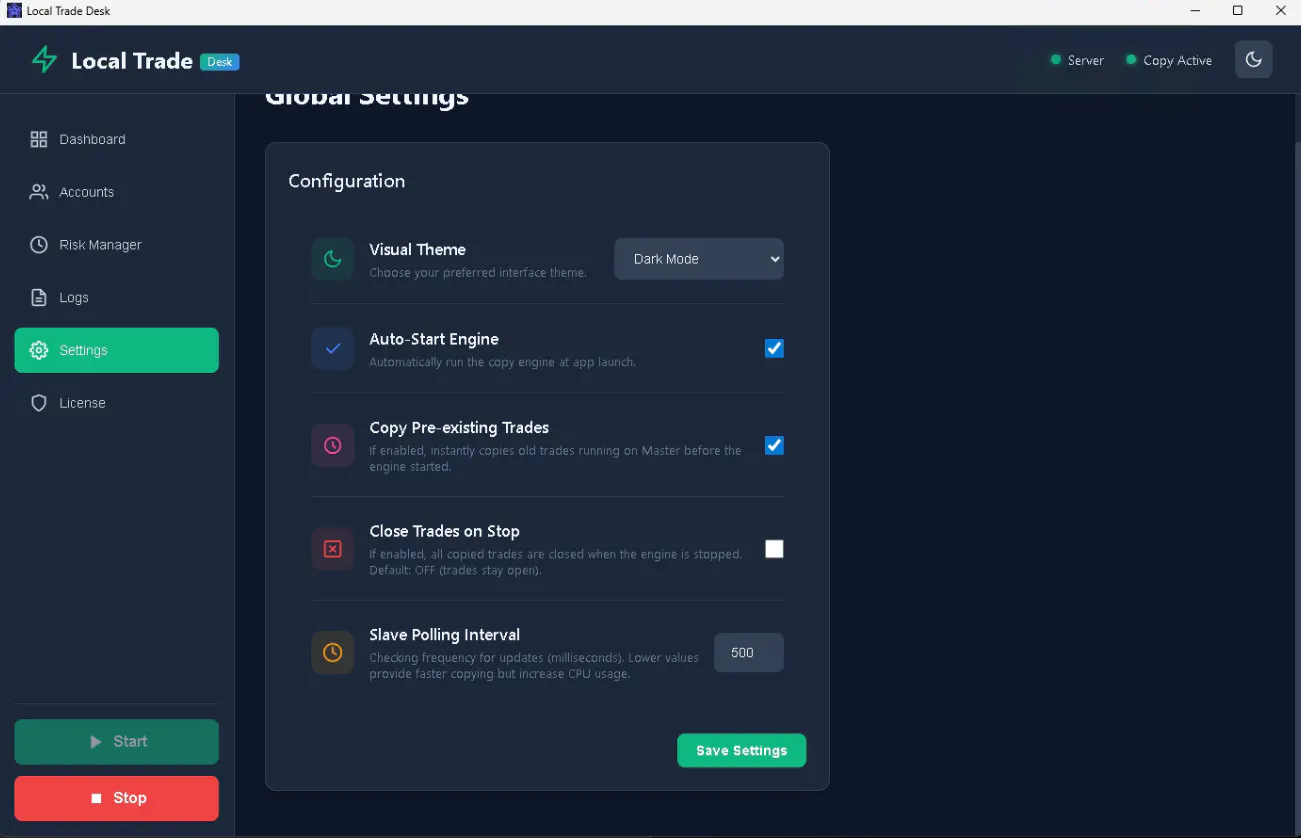Click the Desk badge next to logo
The height and width of the screenshot is (838, 1301).
[220, 62]
